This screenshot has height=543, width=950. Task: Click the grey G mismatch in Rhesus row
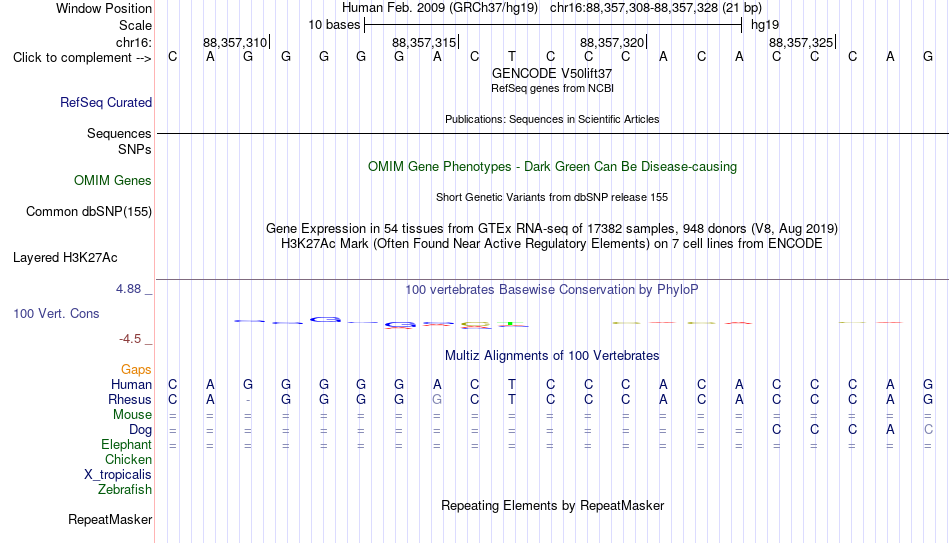(437, 400)
